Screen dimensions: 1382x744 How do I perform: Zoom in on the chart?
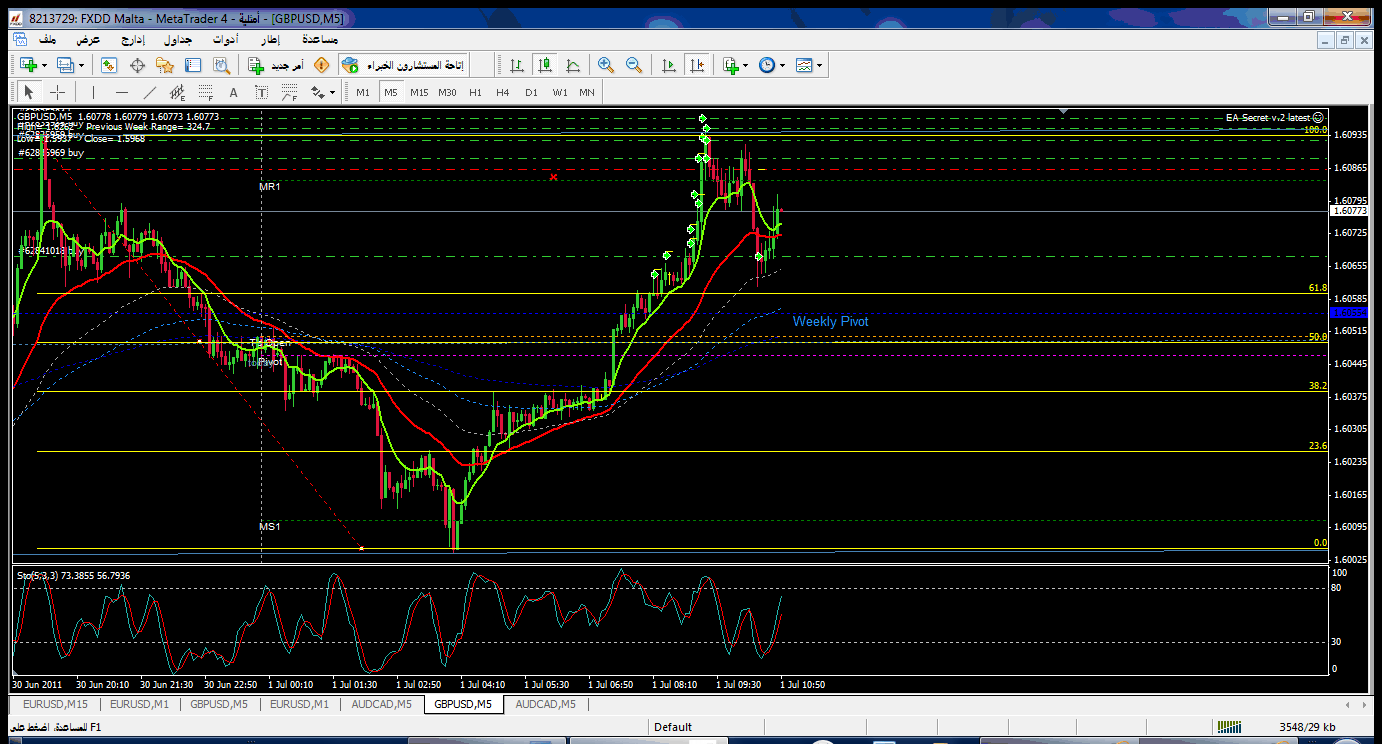tap(606, 65)
